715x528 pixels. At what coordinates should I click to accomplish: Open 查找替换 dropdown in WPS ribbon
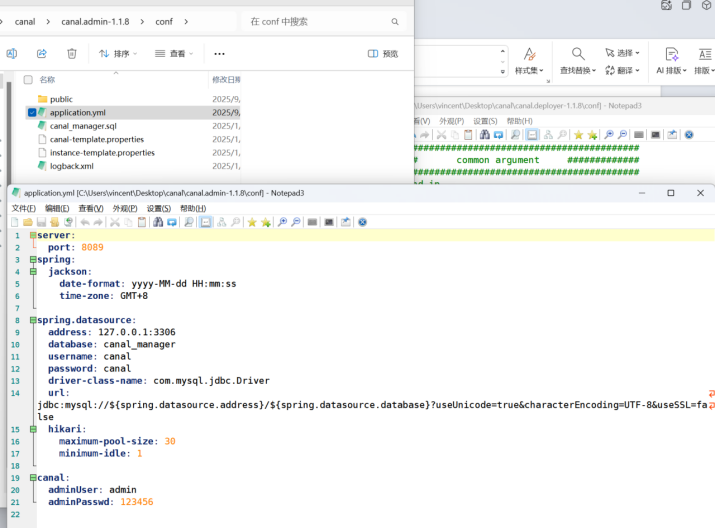[578, 61]
